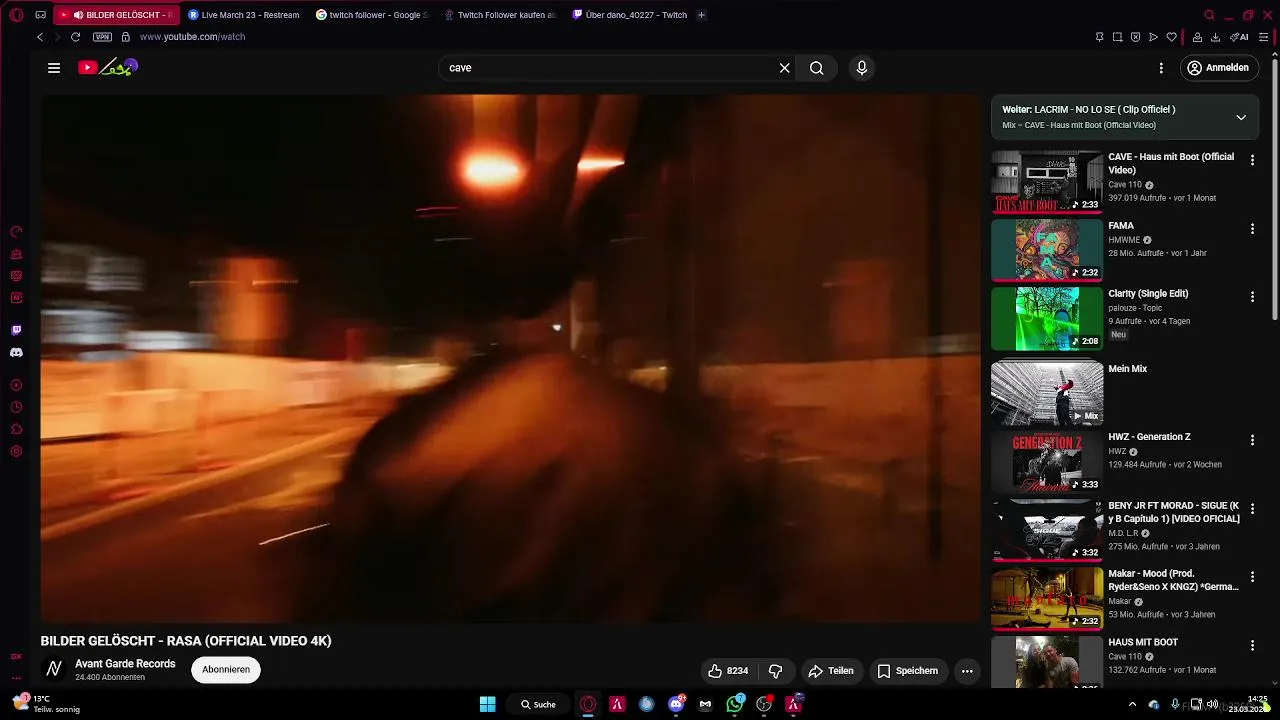The width and height of the screenshot is (1280, 720).
Task: Open WhatsApp from the Windows taskbar
Action: point(735,704)
